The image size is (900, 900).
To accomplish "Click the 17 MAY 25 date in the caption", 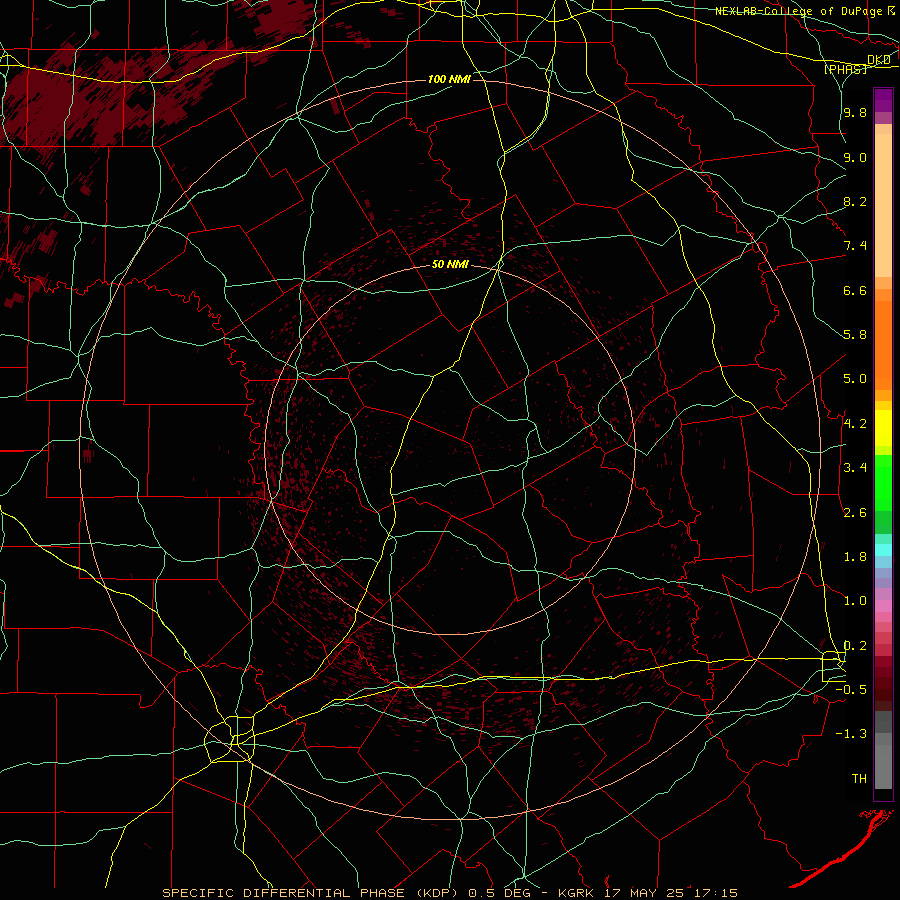I will coord(643,893).
